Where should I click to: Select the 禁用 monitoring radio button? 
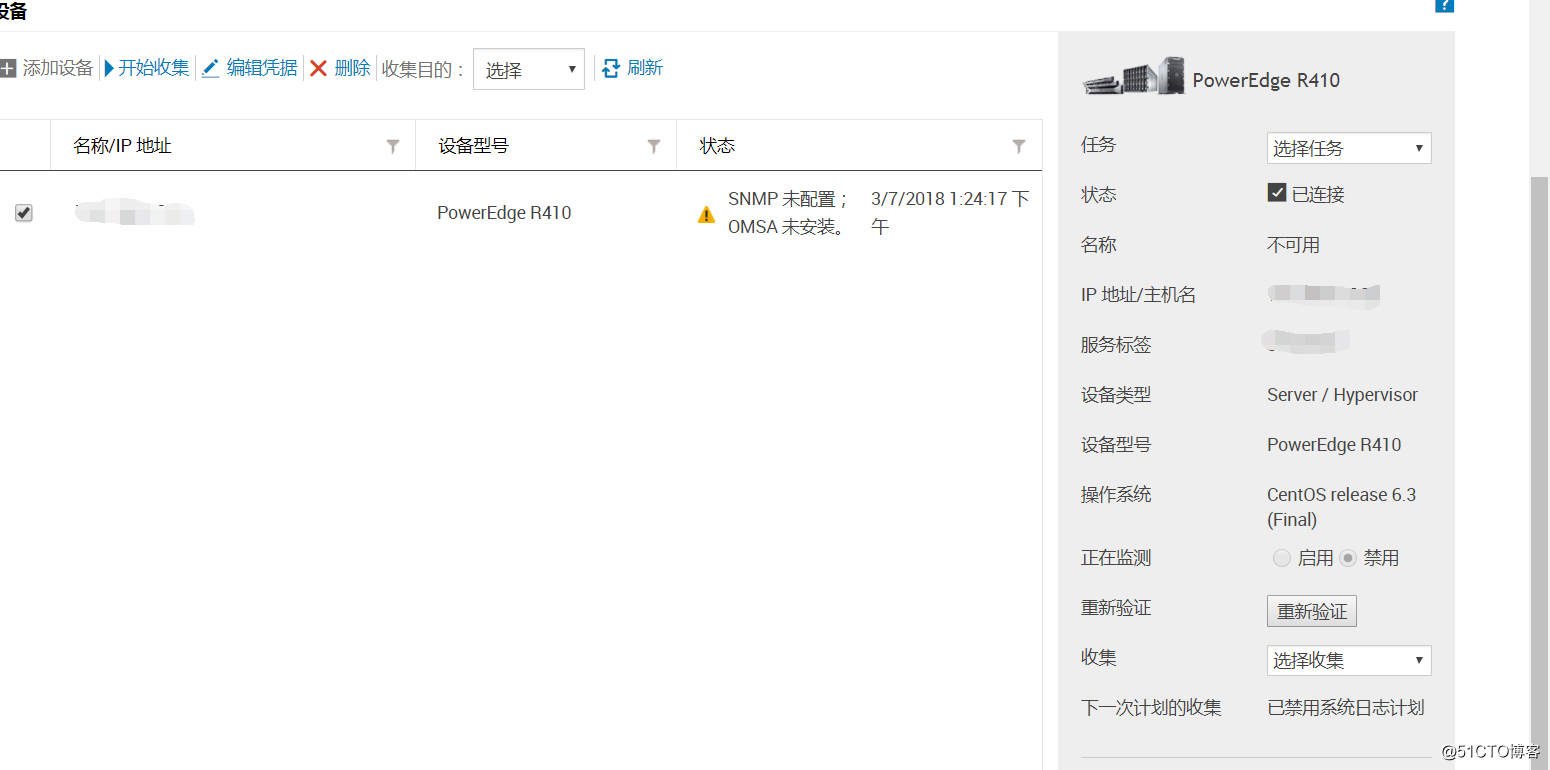click(1348, 558)
